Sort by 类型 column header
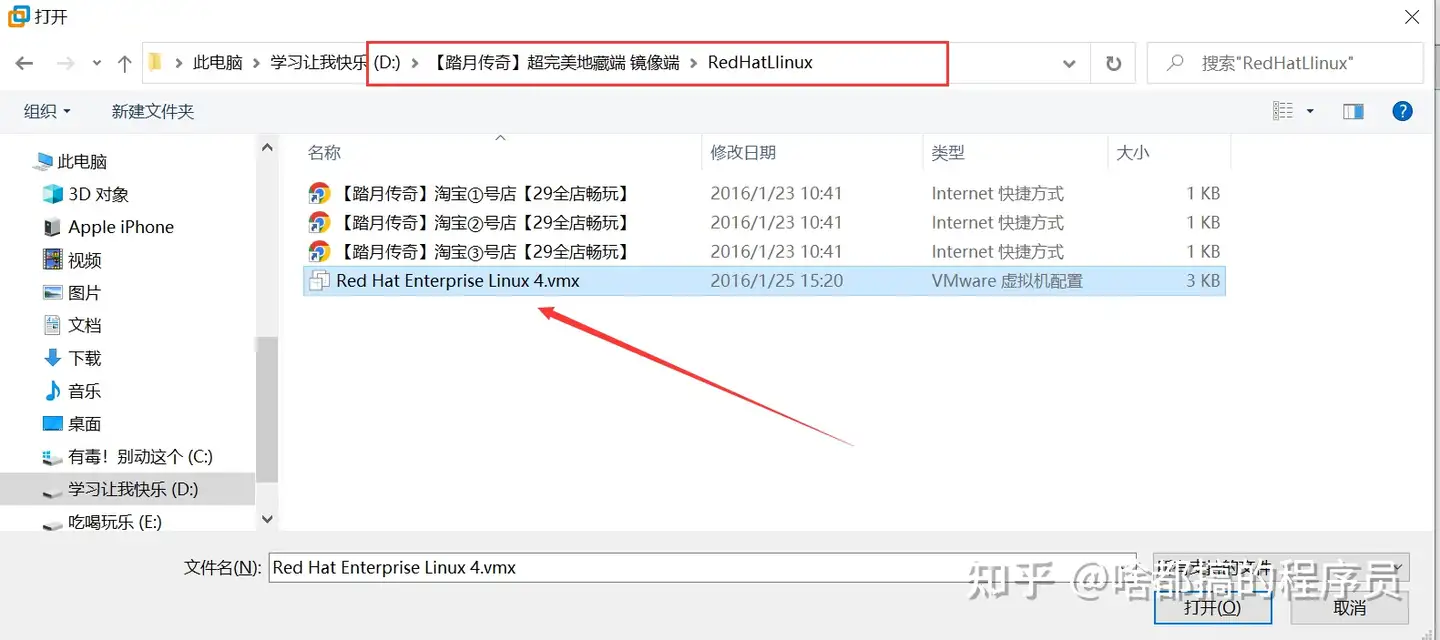 click(948, 153)
